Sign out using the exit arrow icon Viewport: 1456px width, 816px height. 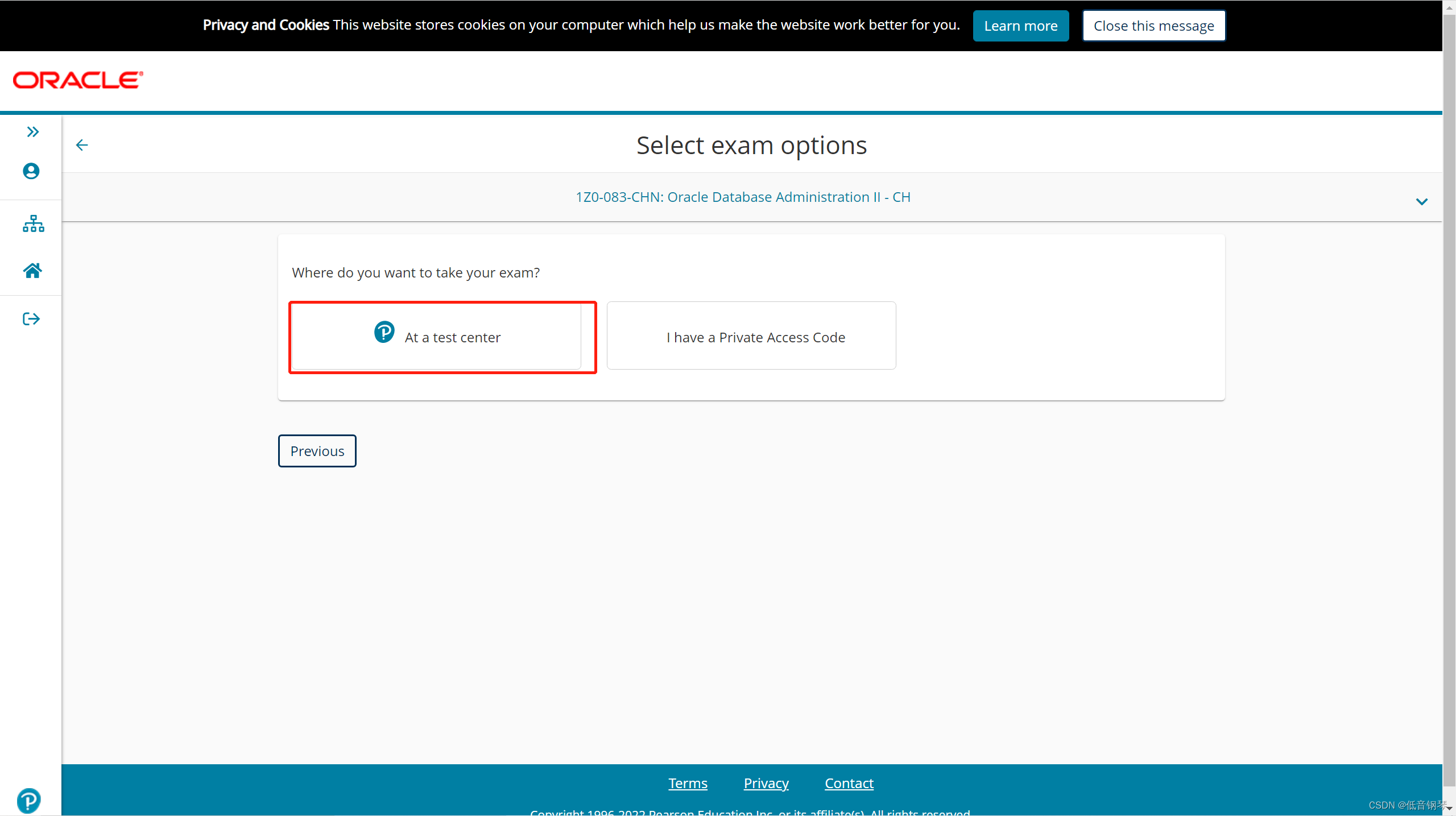coord(31,319)
